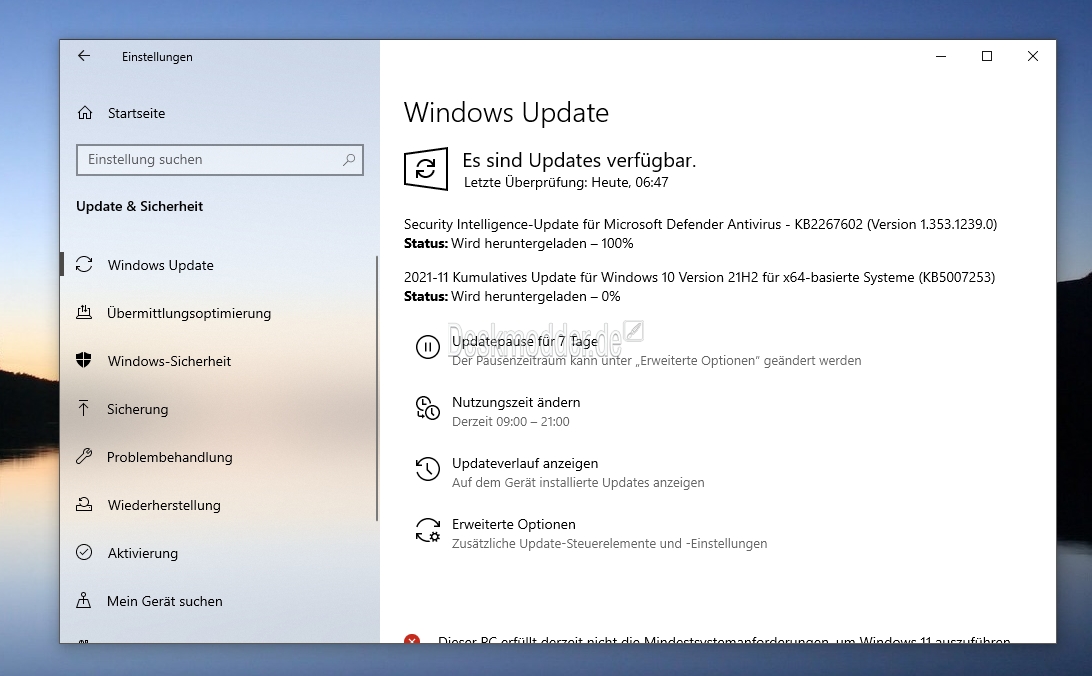Screen dimensions: 1092x676
Task: Open the Aktivierung section
Action: tap(143, 553)
